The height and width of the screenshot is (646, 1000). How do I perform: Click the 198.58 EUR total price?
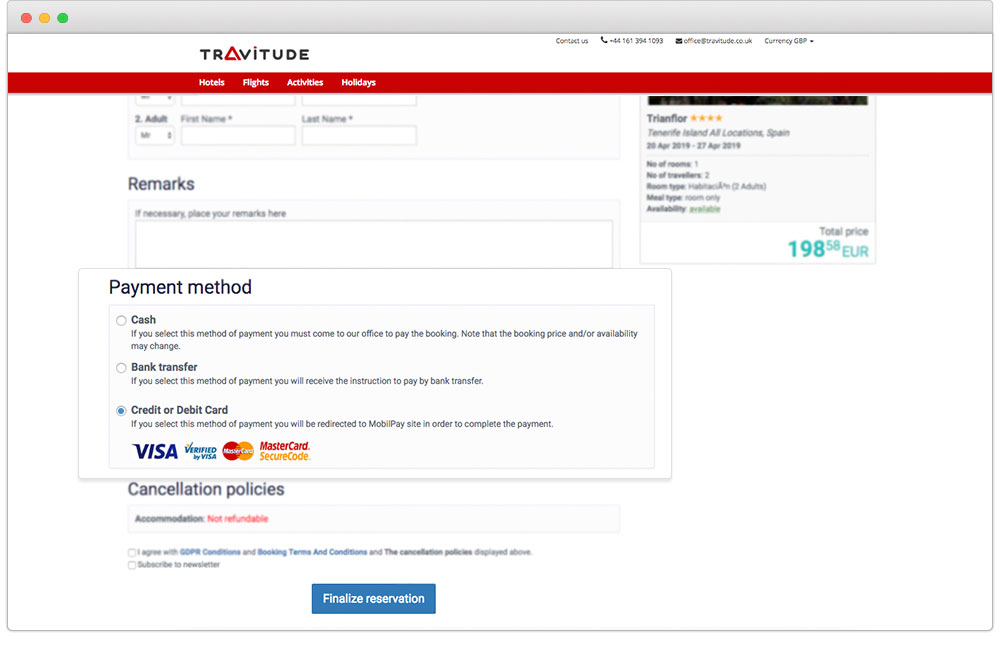pos(828,249)
